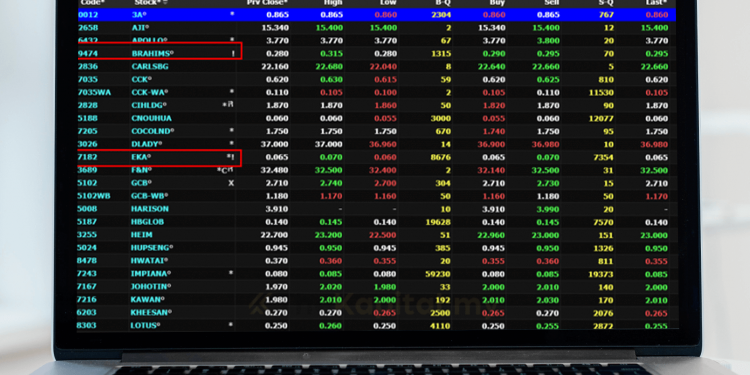Screen dimensions: 750x375
Task: Click the X flag in GCB row
Action: [231, 183]
